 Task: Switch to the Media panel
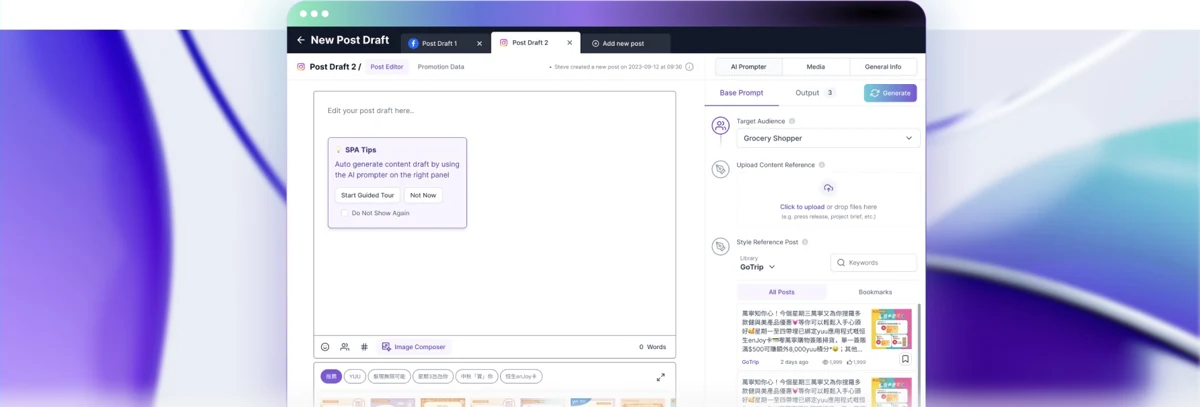(816, 67)
